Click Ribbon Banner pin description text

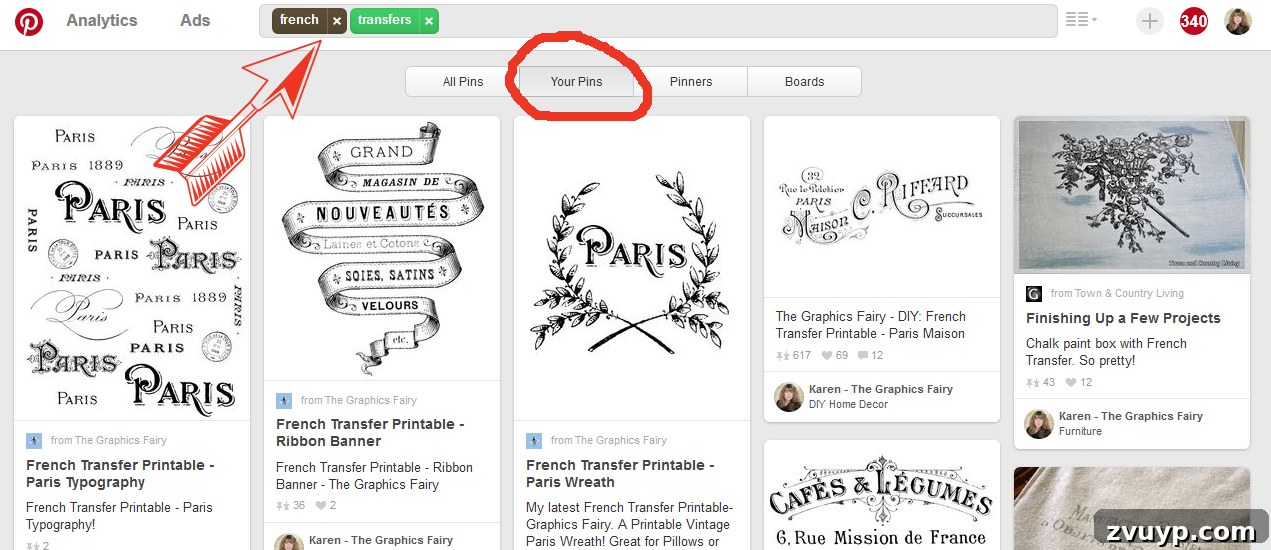[374, 476]
